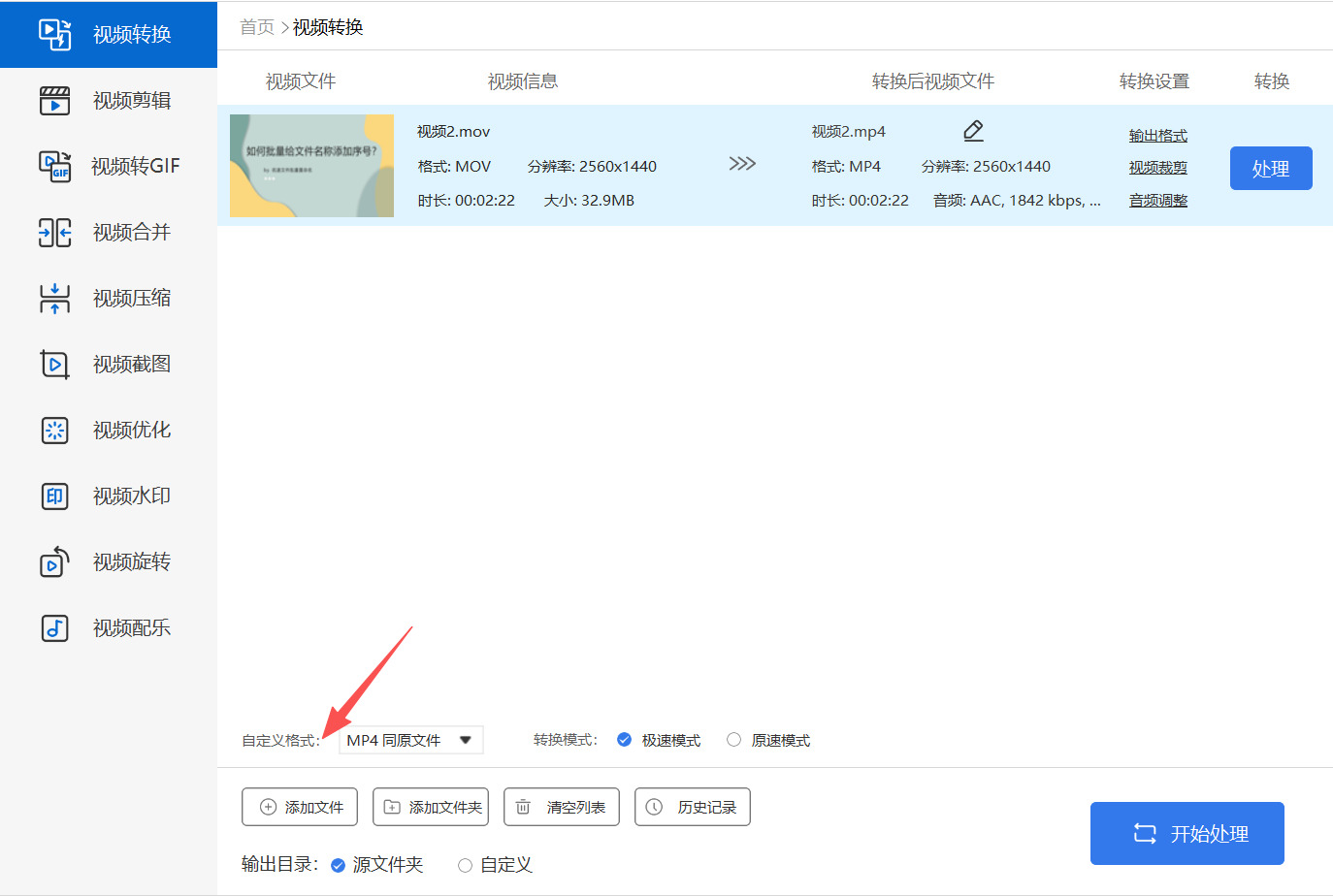Click the 视频剪辑 clapperboard icon
Screen dimensions: 1333x896
(x=54, y=100)
